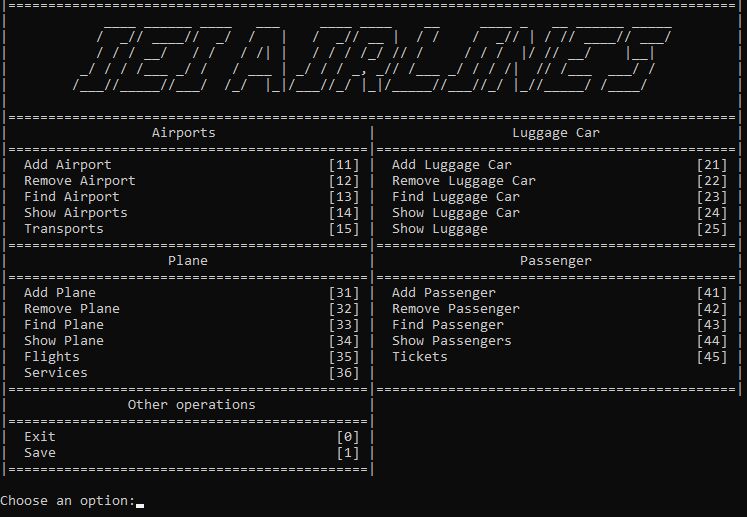Click the 'Show Luggage' entry

click(x=440, y=229)
